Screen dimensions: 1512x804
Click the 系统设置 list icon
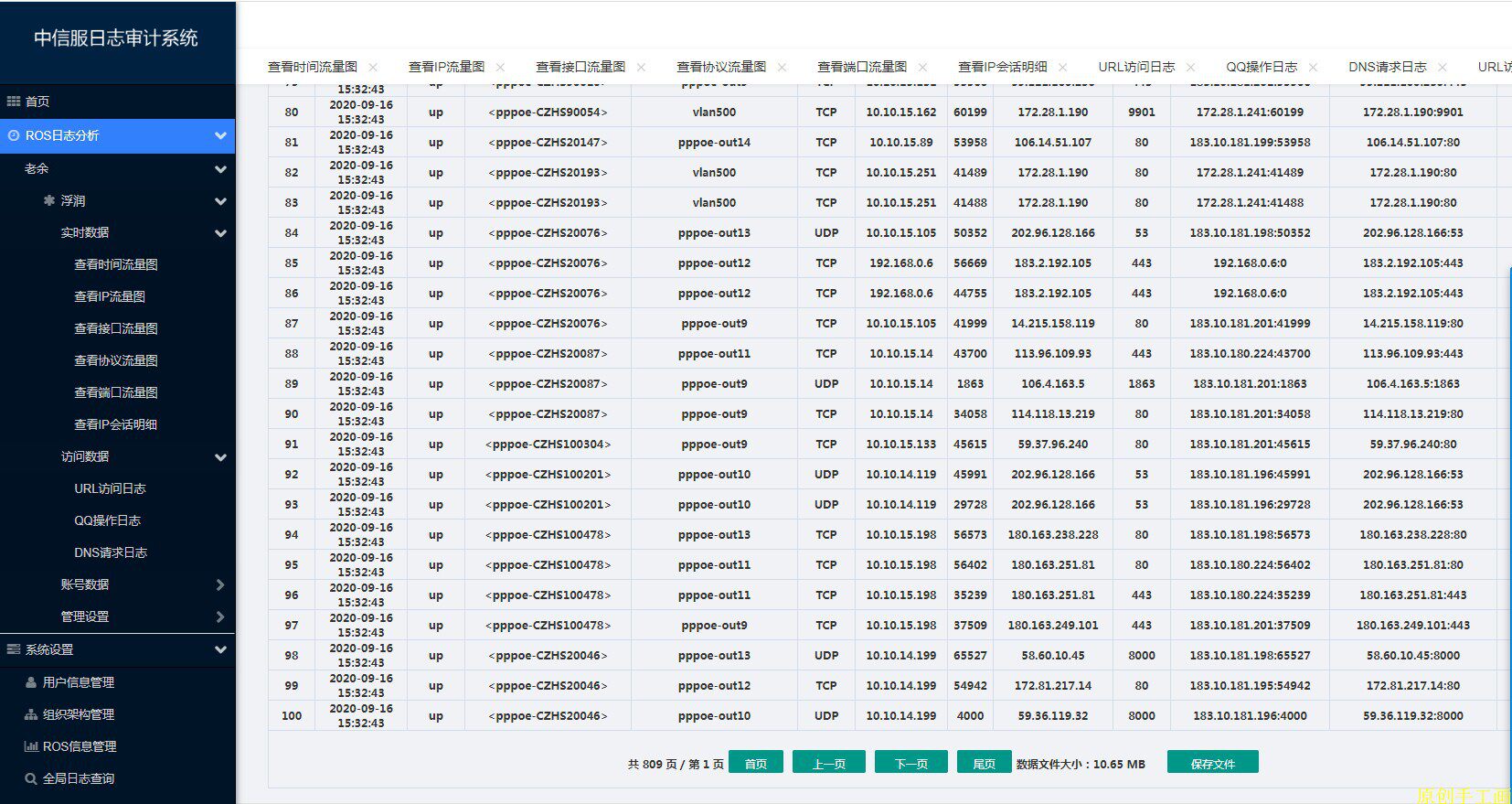14,649
